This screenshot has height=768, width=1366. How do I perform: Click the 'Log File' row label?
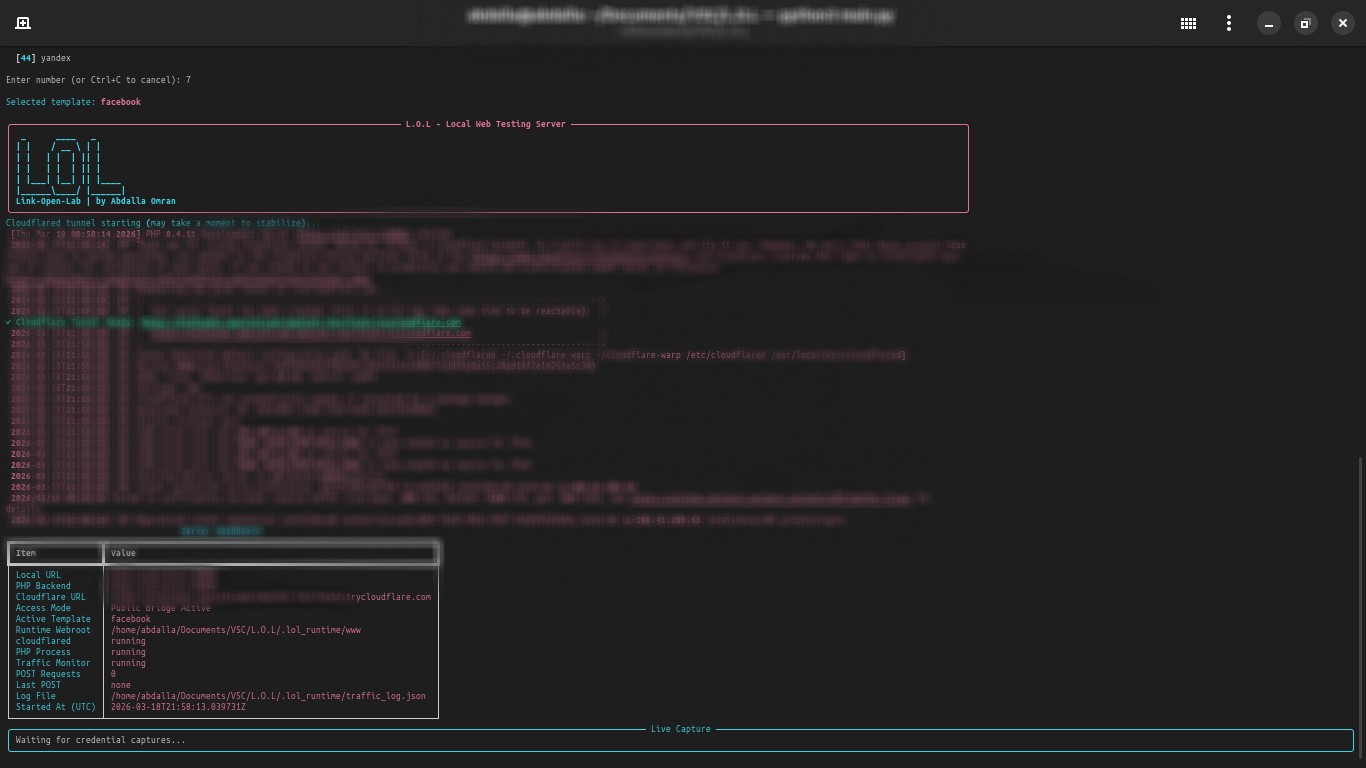36,696
